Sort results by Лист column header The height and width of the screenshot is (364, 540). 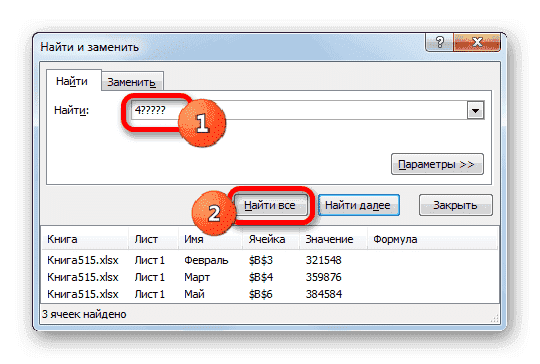[154, 239]
